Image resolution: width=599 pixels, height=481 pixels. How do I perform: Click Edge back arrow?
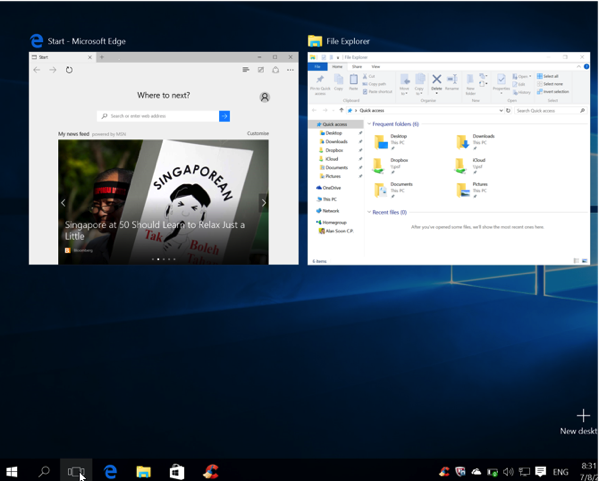37,70
